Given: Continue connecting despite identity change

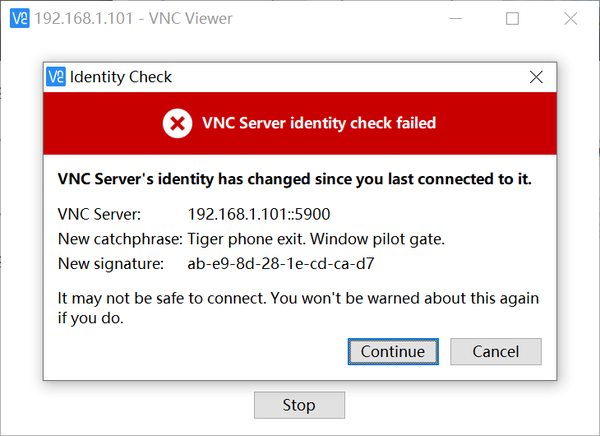Looking at the screenshot, I should pos(393,351).
